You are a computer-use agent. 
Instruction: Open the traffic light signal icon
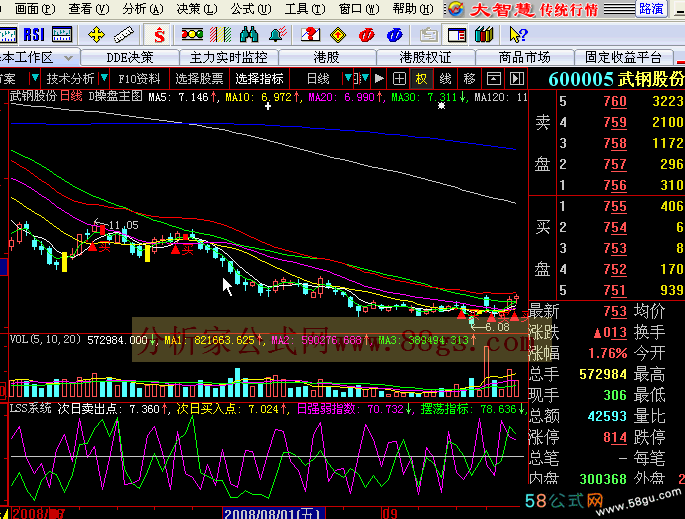click(x=192, y=34)
